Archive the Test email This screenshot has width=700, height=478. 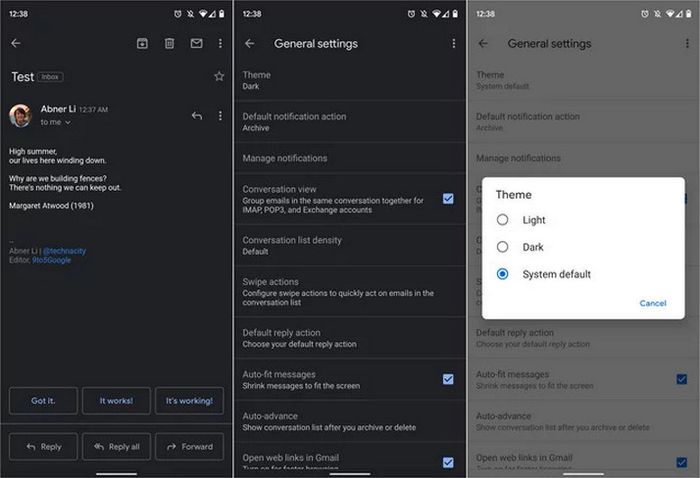142,43
